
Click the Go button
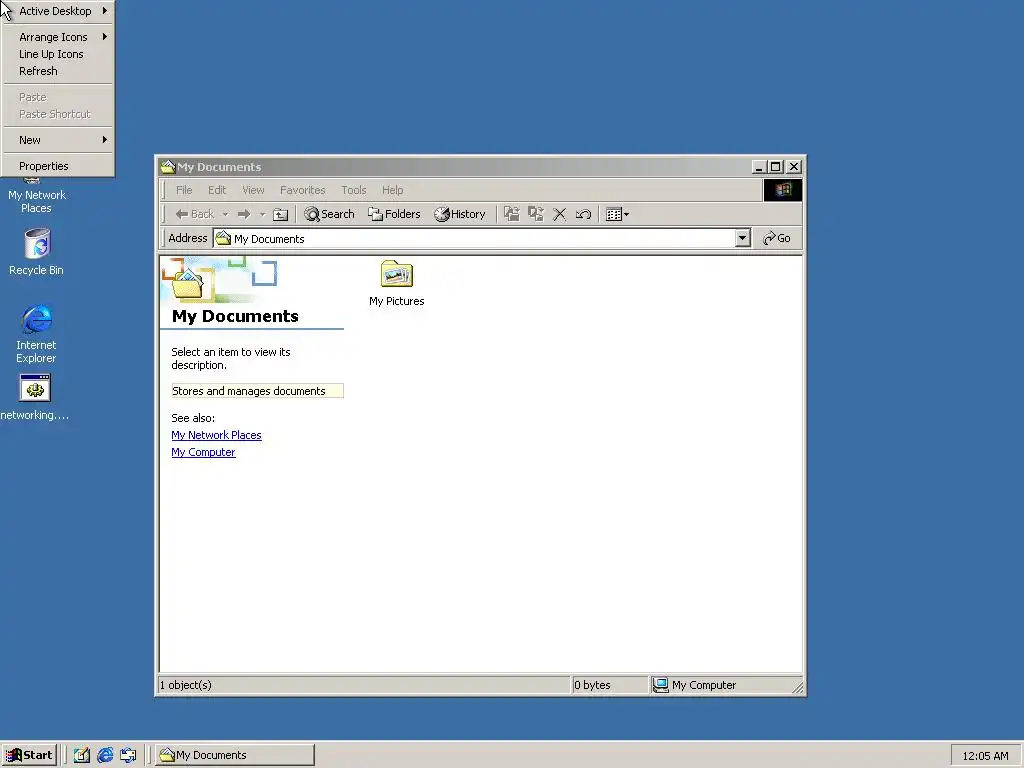tap(777, 238)
